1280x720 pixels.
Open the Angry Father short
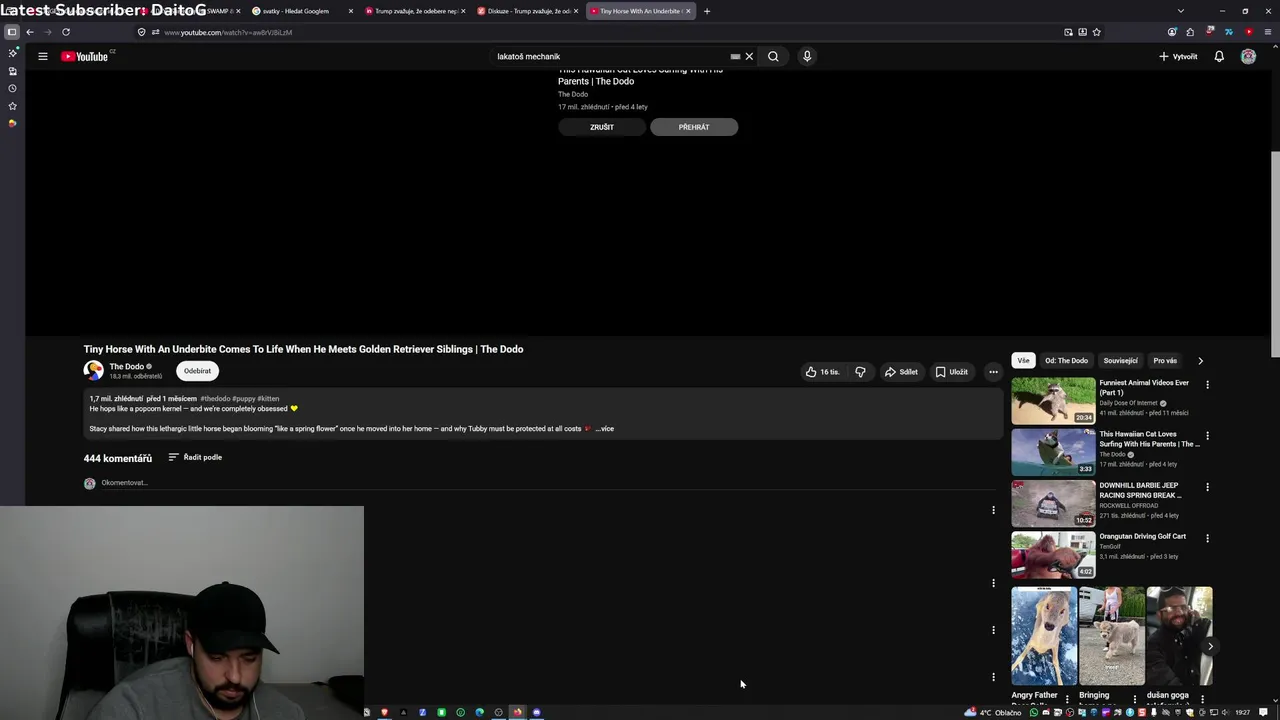tap(1043, 636)
